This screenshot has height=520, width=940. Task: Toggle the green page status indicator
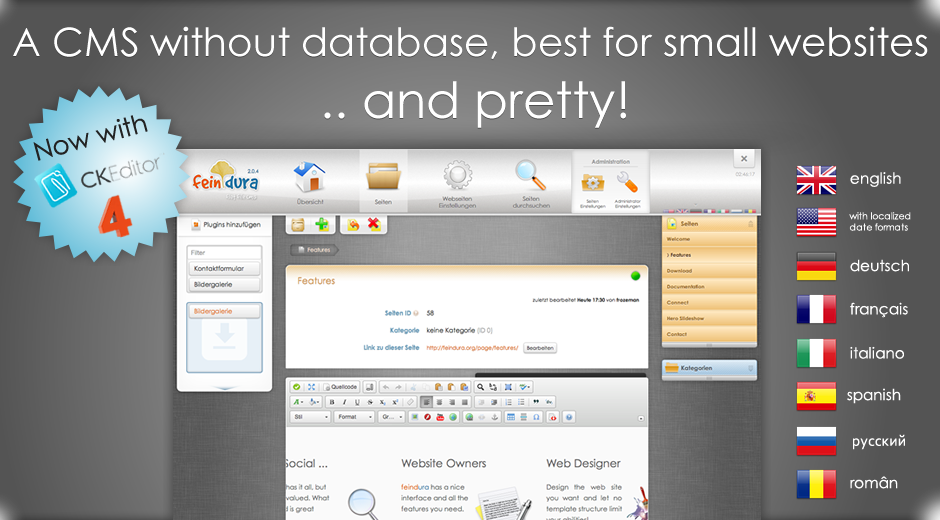(635, 276)
